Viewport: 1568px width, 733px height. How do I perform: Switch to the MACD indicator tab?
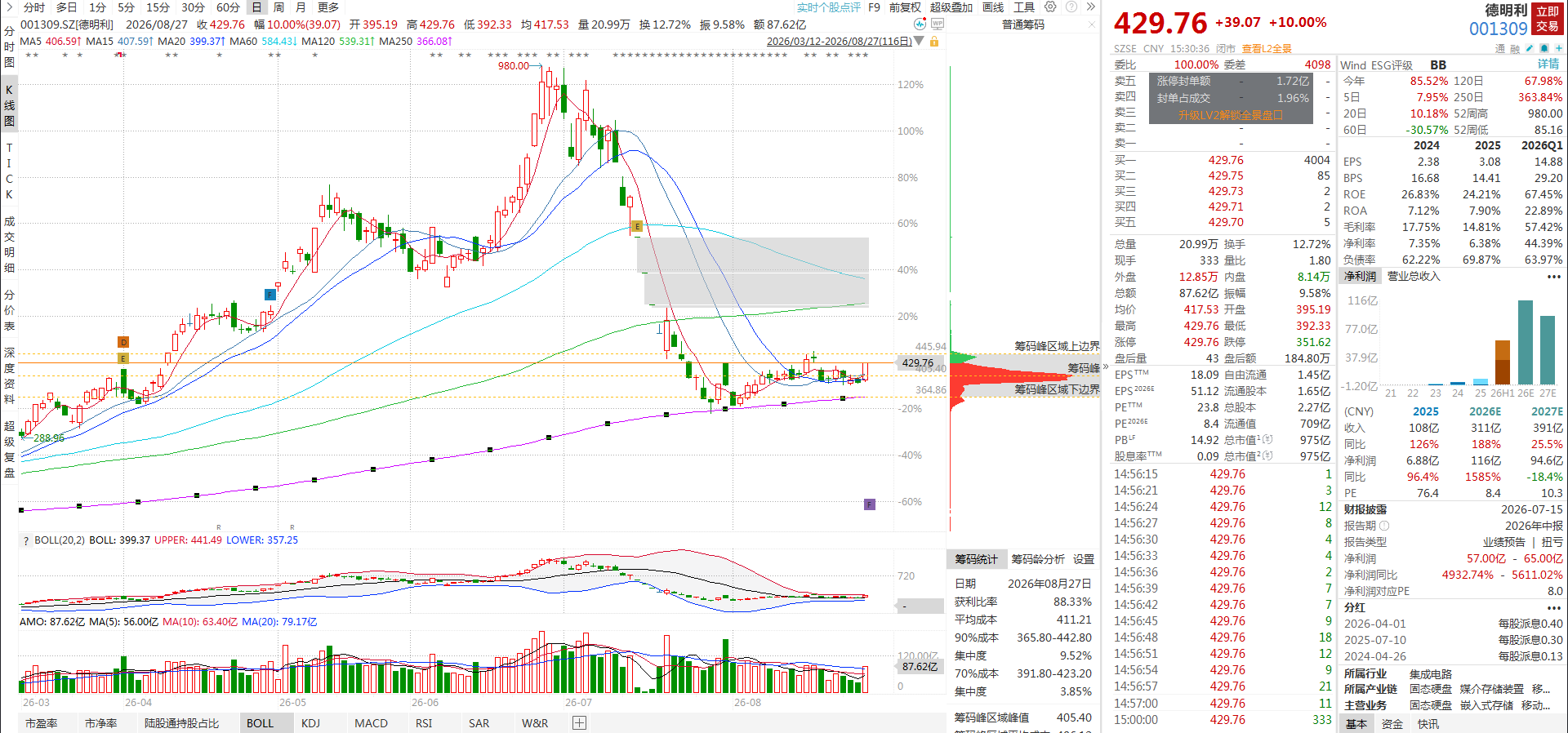[371, 723]
